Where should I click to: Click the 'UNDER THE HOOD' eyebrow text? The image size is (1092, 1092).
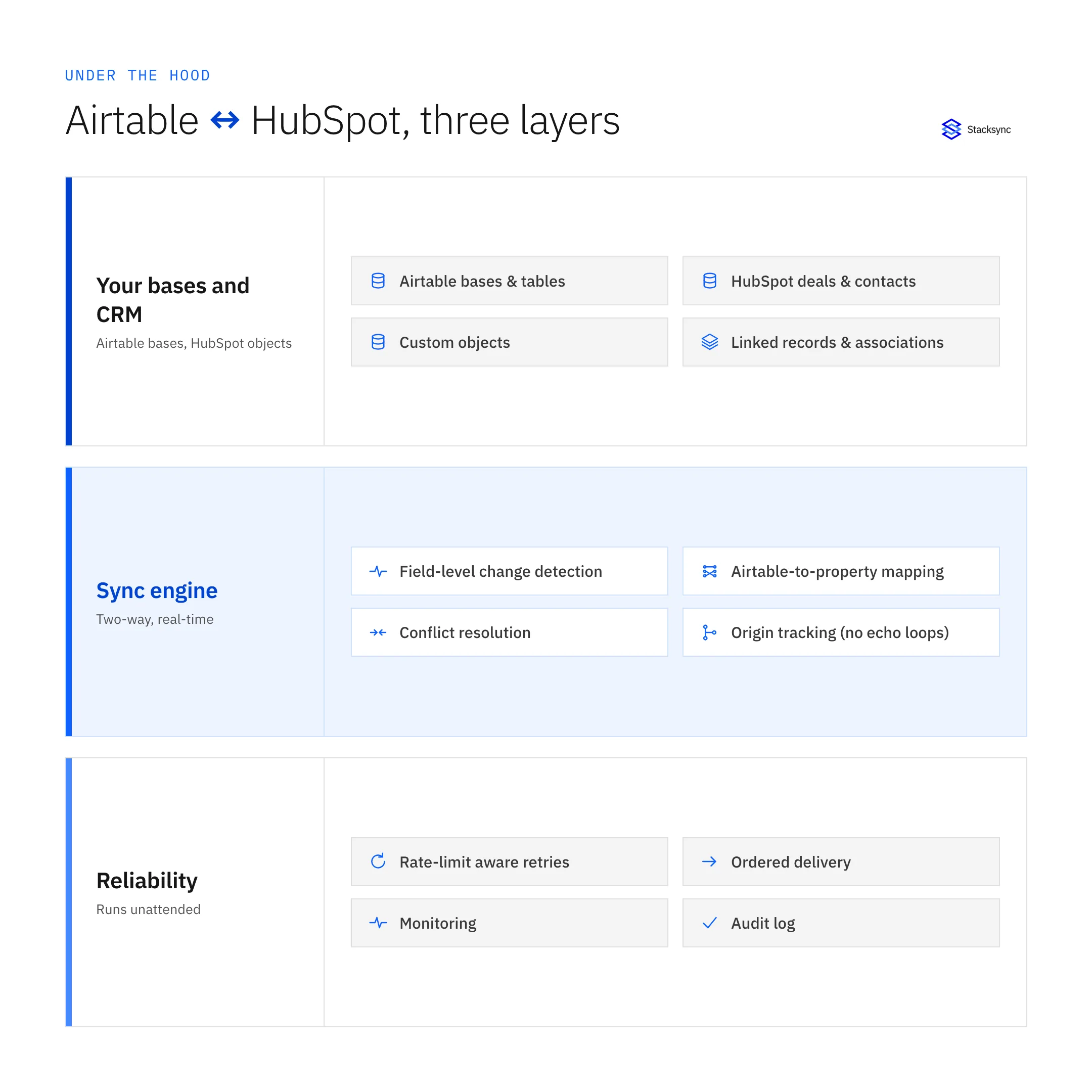tap(138, 75)
